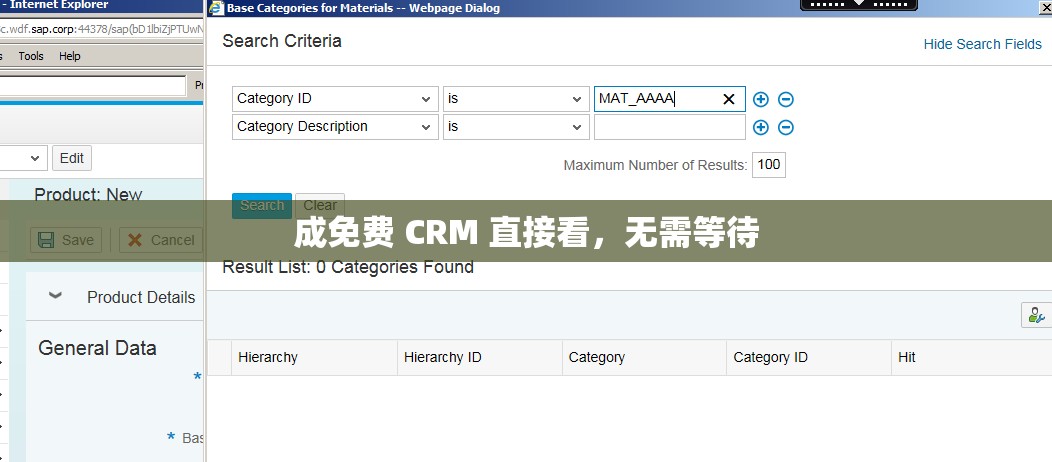Sort by the Hierarchy ID column header
Viewport: 1052px width, 462px height.
[480, 357]
